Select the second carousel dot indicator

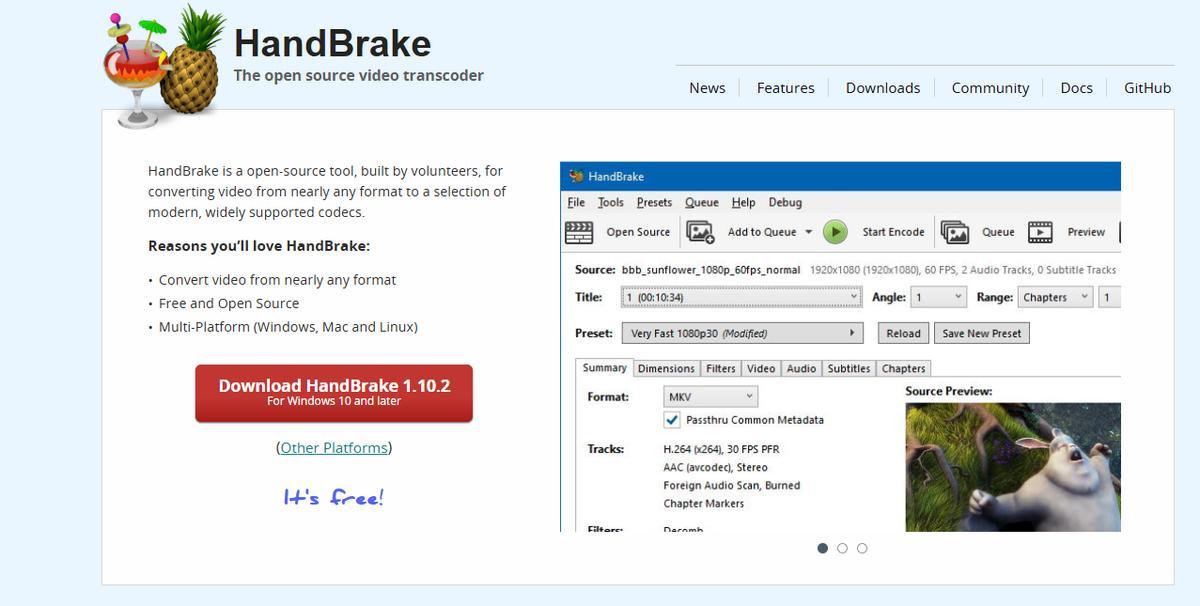(x=842, y=548)
